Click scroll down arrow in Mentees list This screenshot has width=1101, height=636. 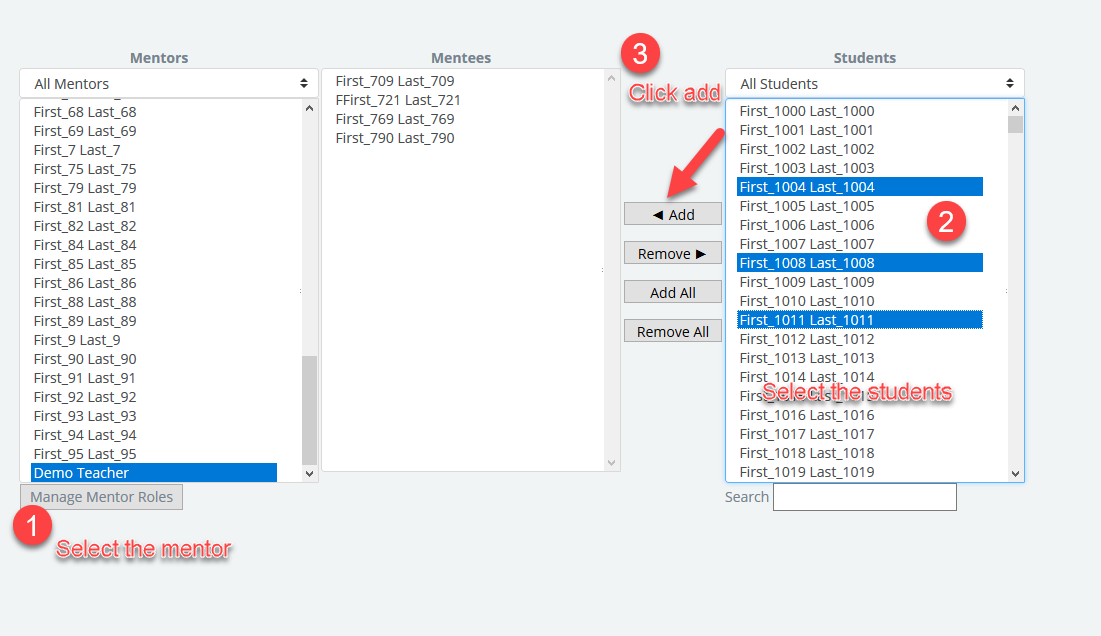(612, 463)
